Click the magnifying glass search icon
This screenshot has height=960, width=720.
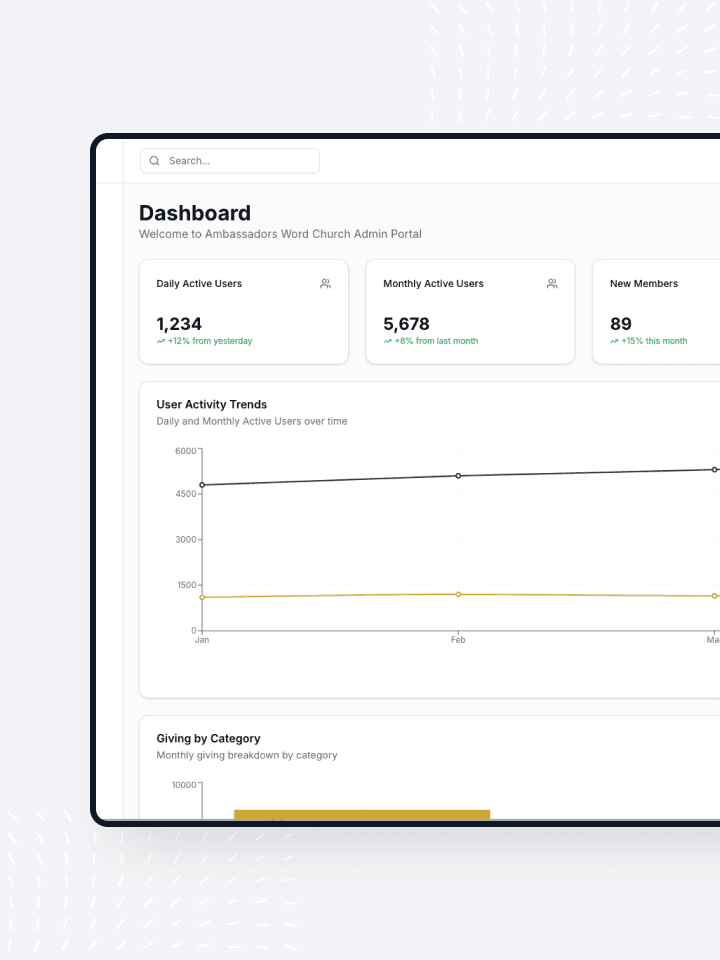tap(155, 161)
